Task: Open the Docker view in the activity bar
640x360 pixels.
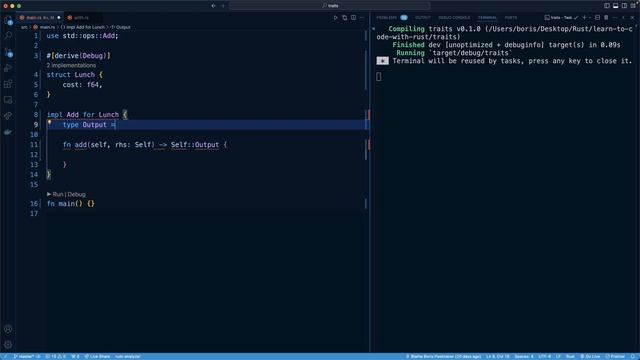Action: point(8,132)
